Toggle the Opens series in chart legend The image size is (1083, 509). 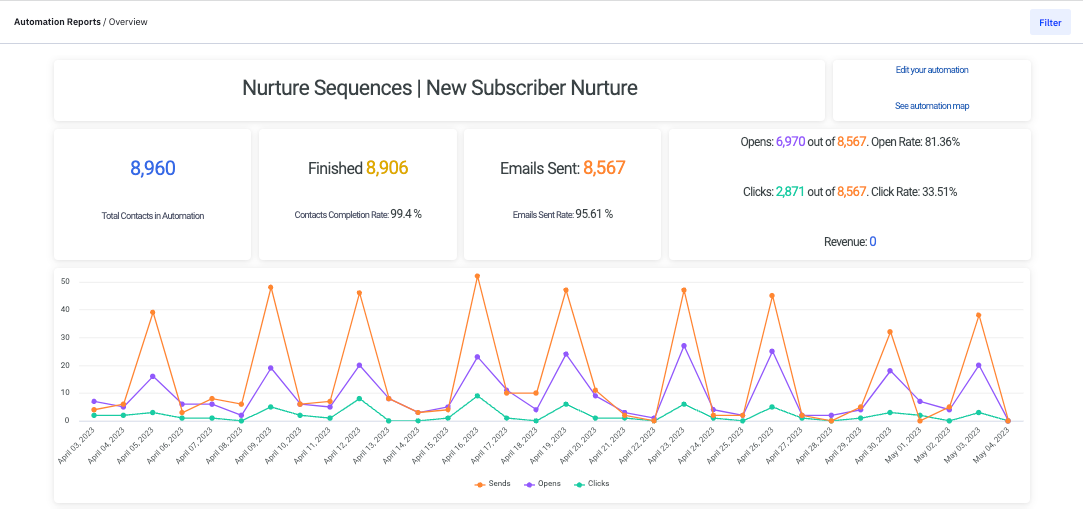click(541, 483)
